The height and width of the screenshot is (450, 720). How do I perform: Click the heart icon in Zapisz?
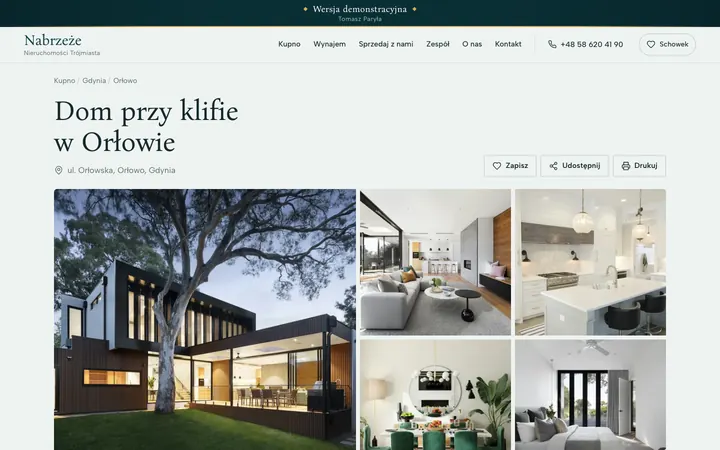tap(497, 166)
